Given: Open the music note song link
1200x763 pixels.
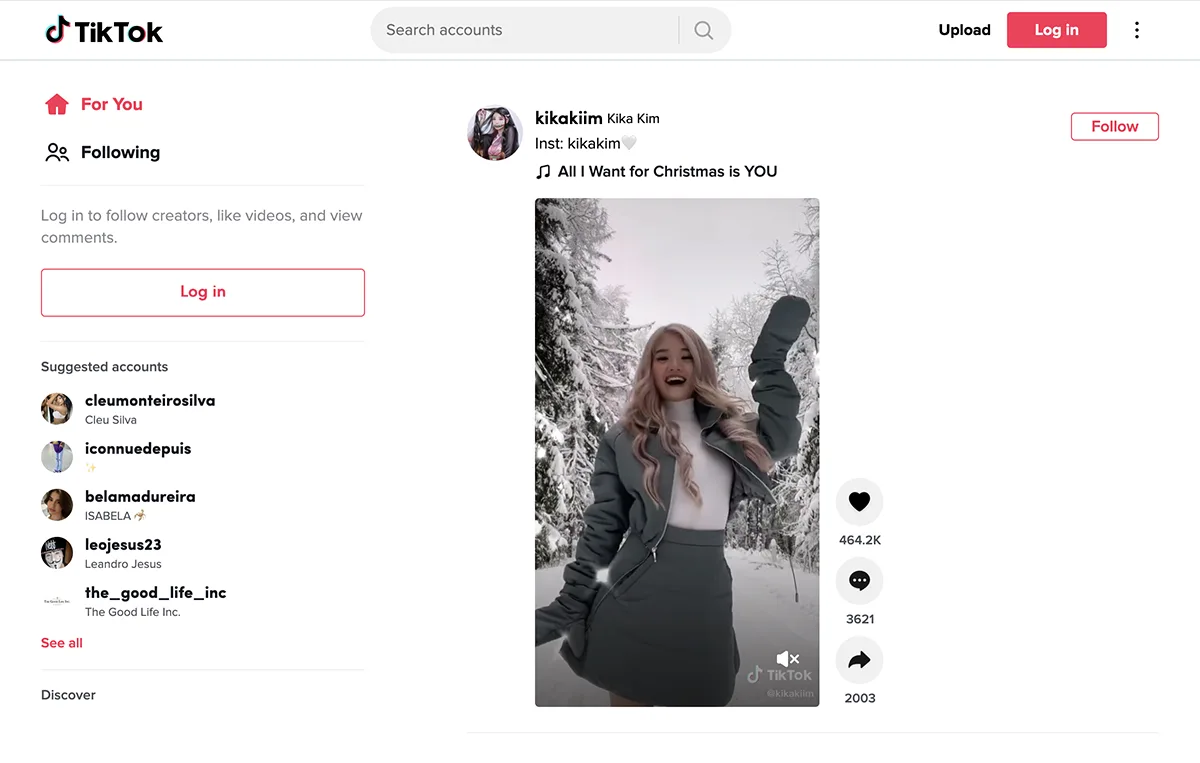Looking at the screenshot, I should click(657, 171).
